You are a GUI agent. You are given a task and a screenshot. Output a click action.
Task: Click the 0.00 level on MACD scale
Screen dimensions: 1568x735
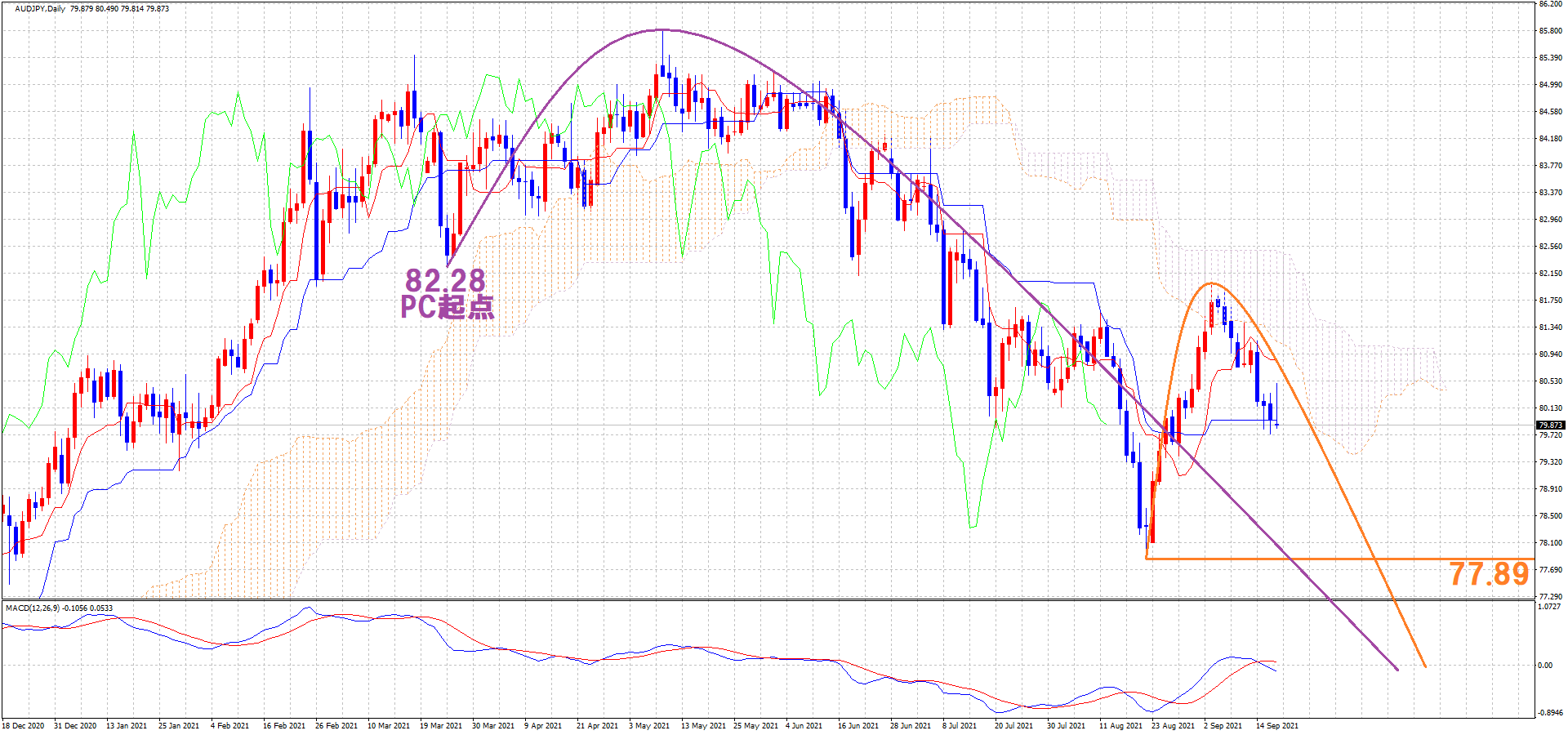[x=1545, y=666]
